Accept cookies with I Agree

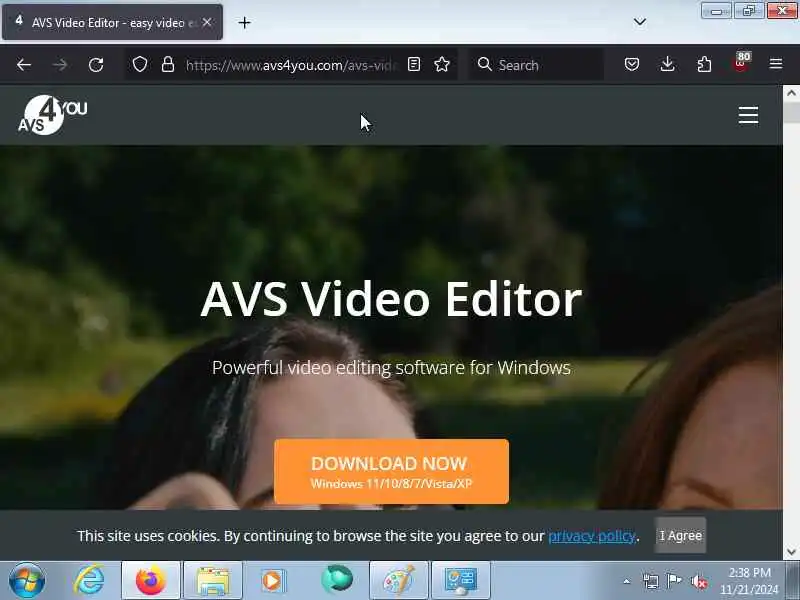pos(681,536)
